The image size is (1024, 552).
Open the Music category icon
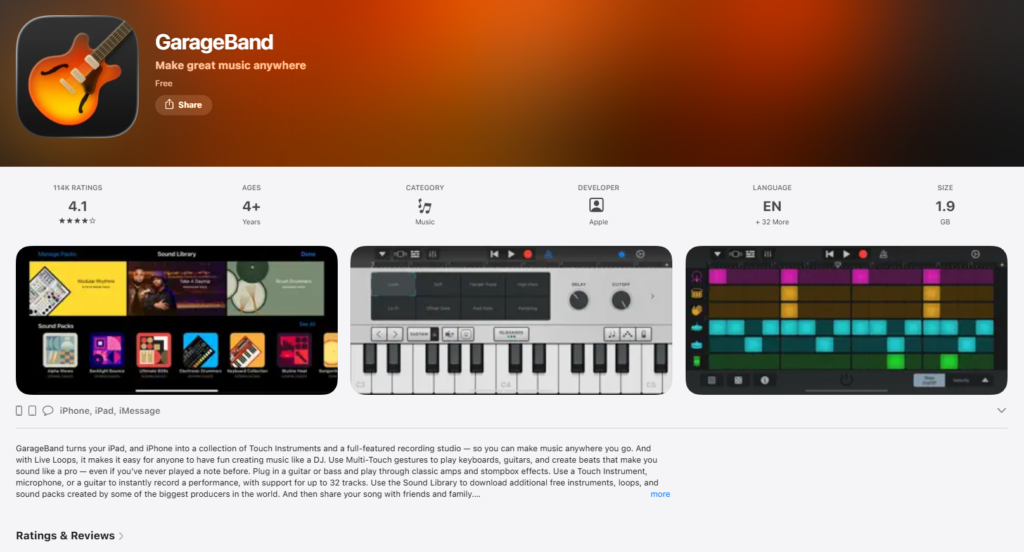pos(424,206)
